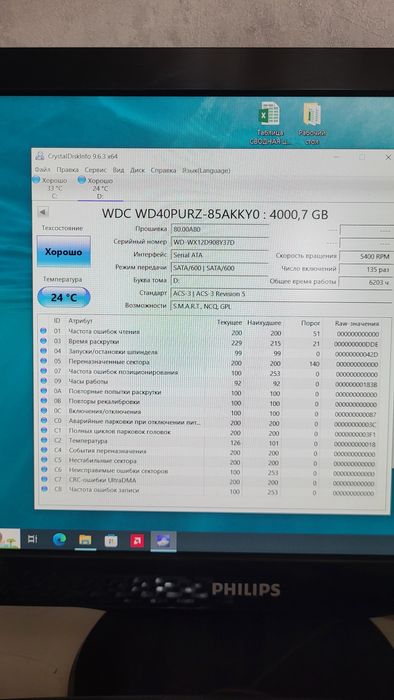This screenshot has height=700, width=394.
Task: Click the 24 °C temperature button
Action: point(63,297)
